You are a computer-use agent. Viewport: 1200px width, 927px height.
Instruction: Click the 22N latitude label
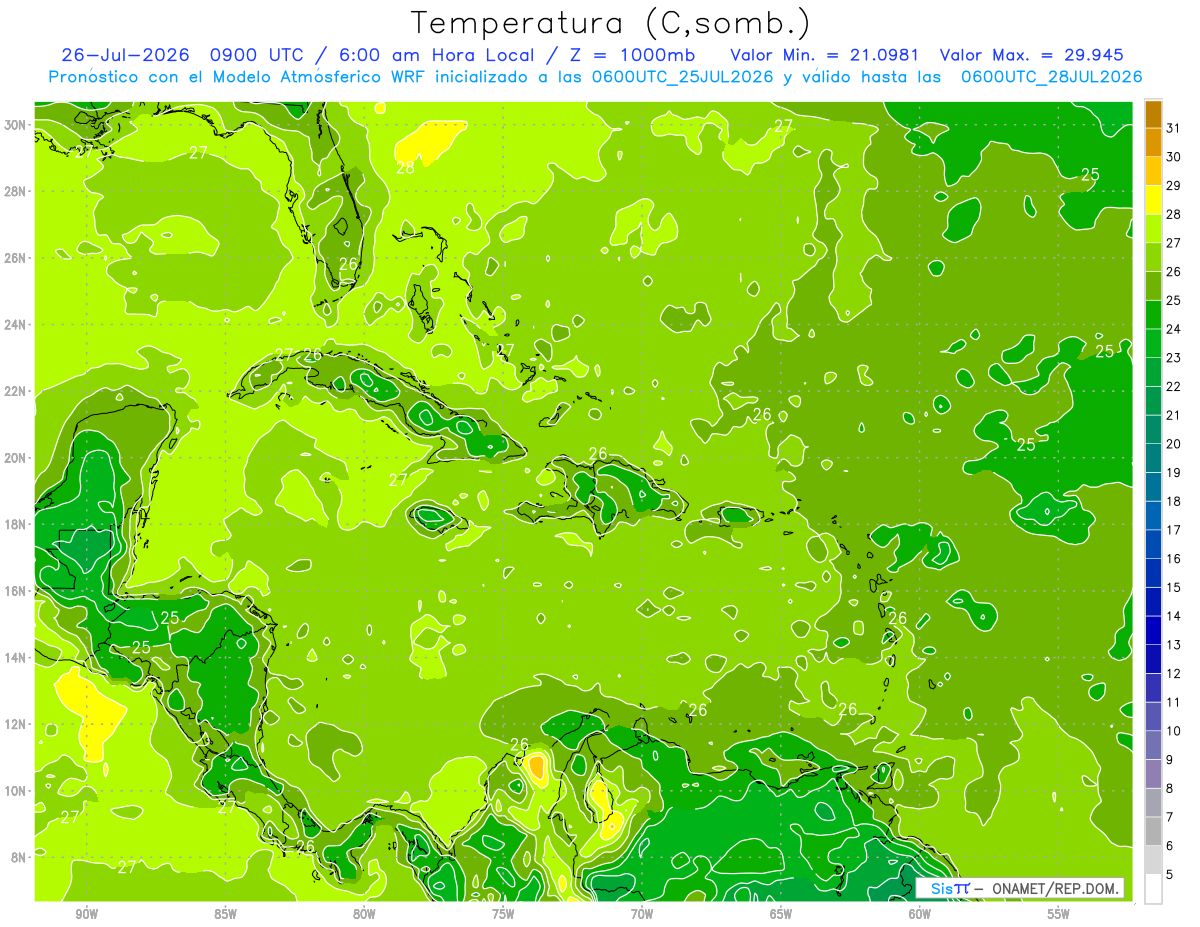click(16, 391)
